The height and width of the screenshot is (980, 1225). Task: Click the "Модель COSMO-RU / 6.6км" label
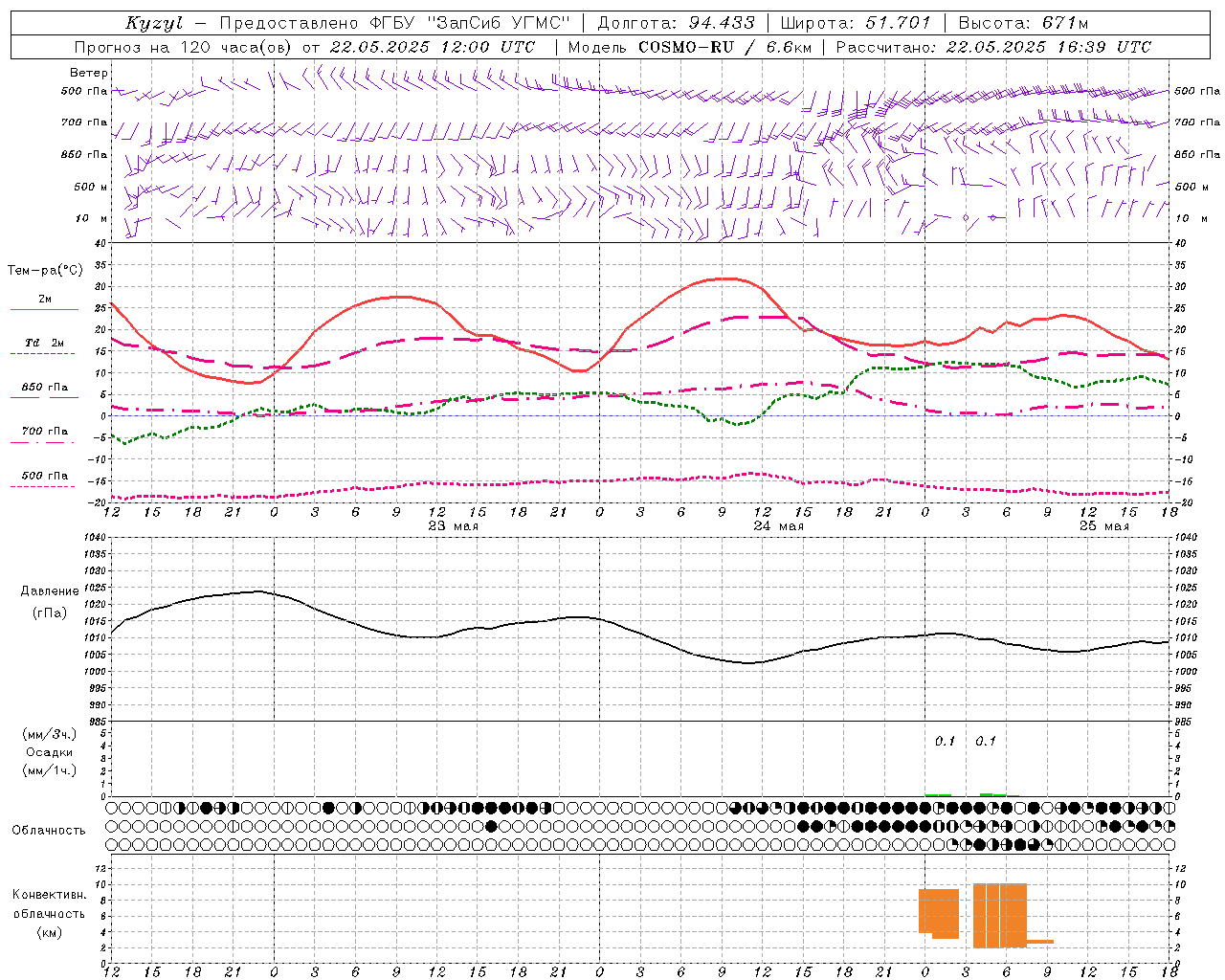point(690,47)
